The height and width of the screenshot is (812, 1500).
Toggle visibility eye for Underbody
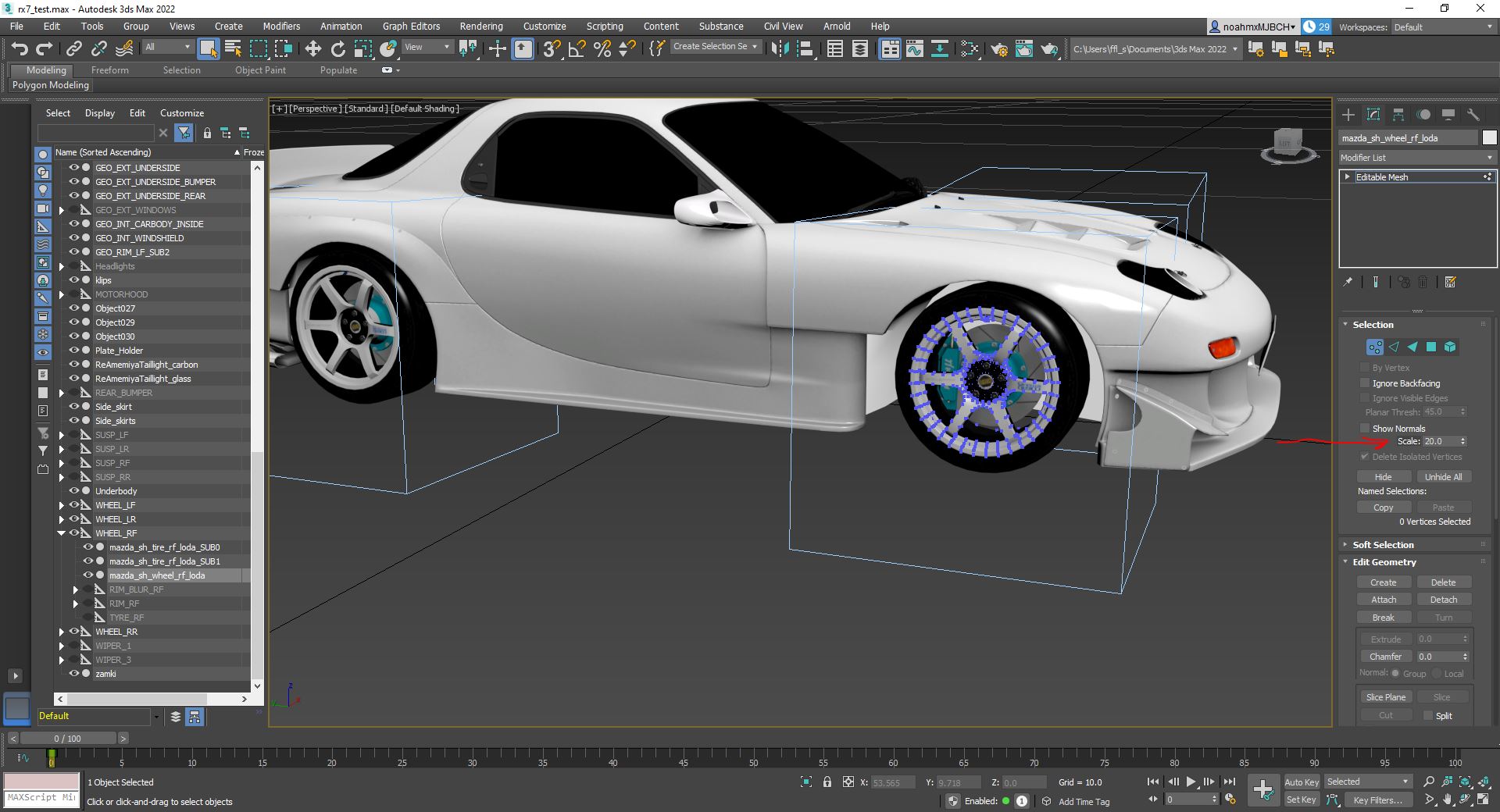pos(74,491)
